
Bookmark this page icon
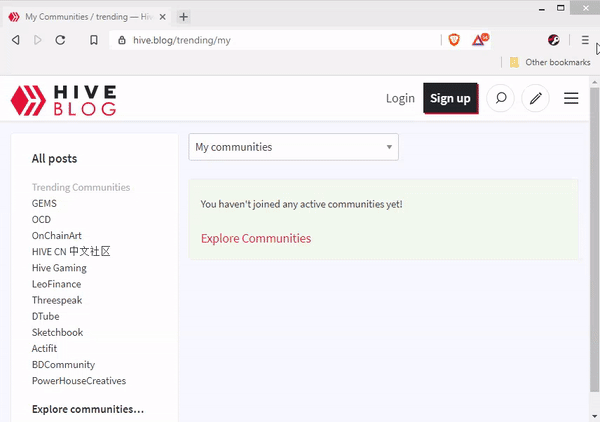click(x=94, y=40)
